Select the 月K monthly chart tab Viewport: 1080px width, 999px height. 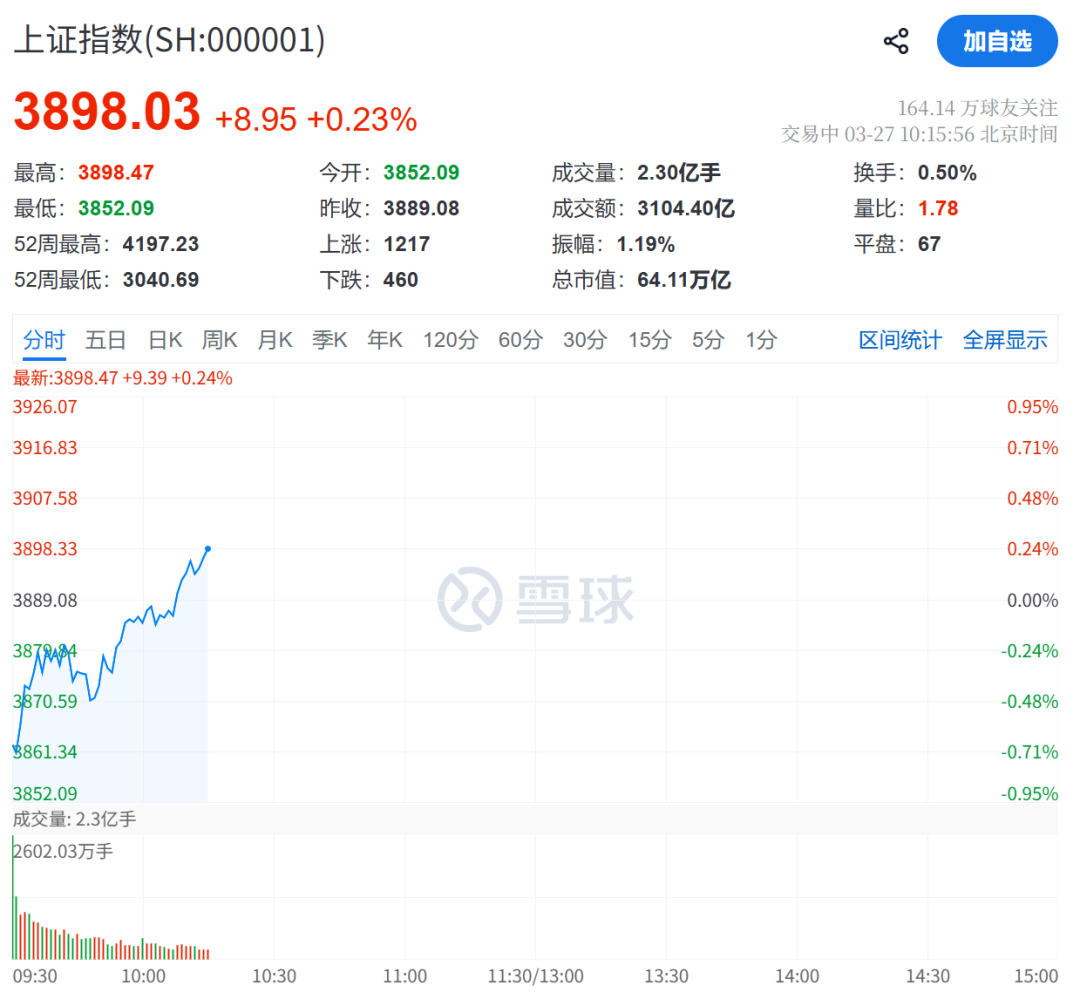point(274,340)
